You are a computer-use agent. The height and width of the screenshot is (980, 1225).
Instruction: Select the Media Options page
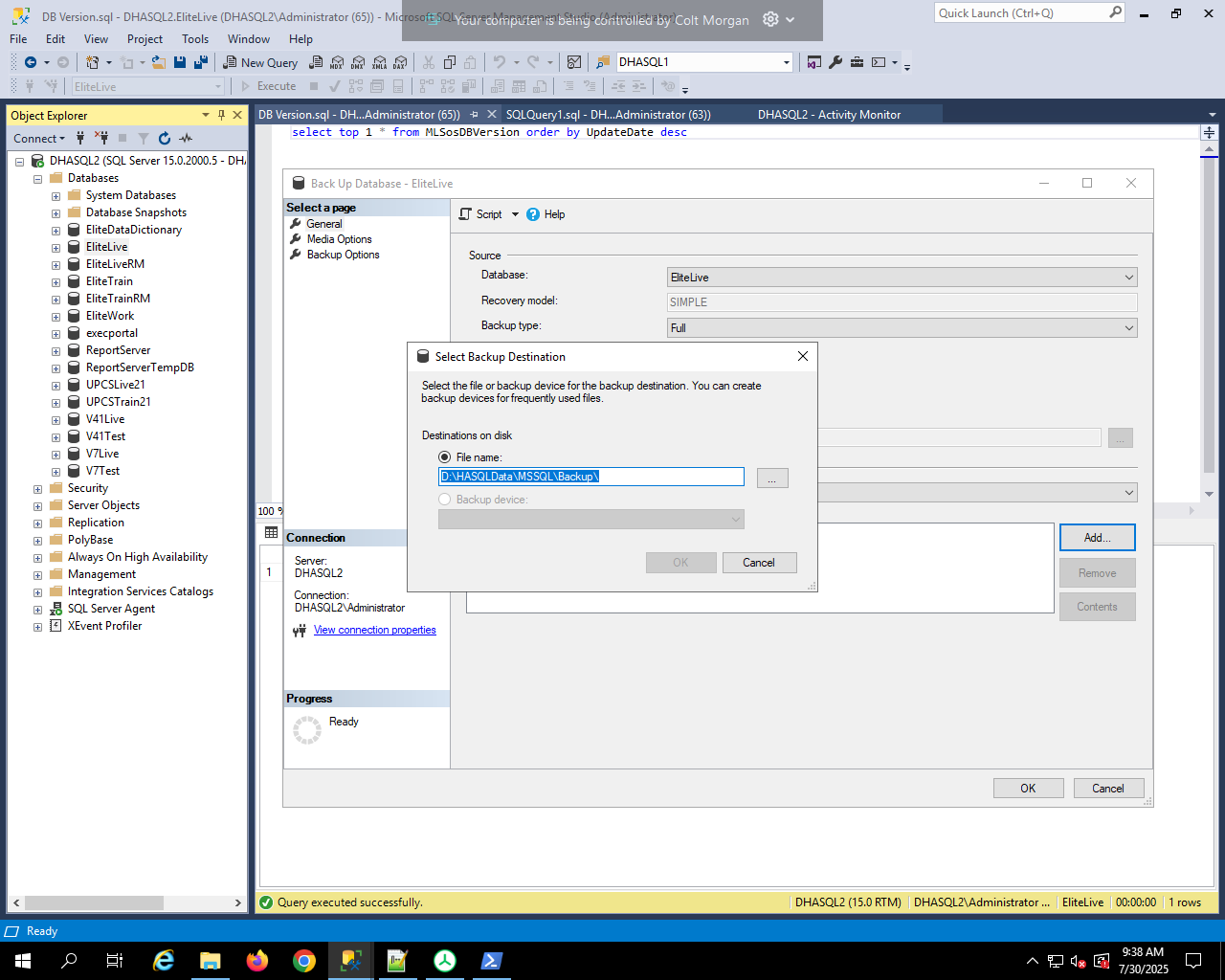pyautogui.click(x=339, y=239)
